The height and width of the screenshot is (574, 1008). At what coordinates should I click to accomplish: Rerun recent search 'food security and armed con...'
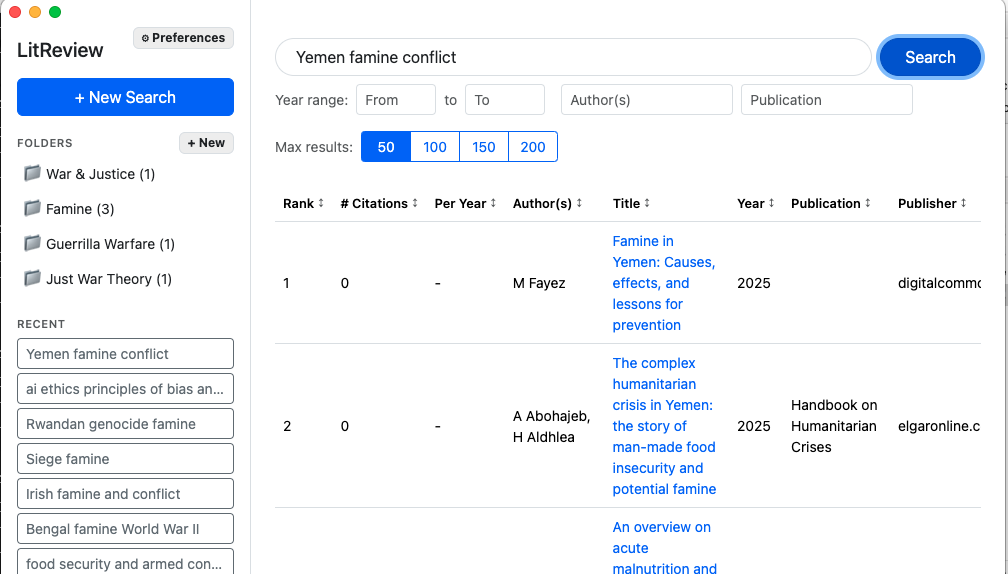(125, 562)
